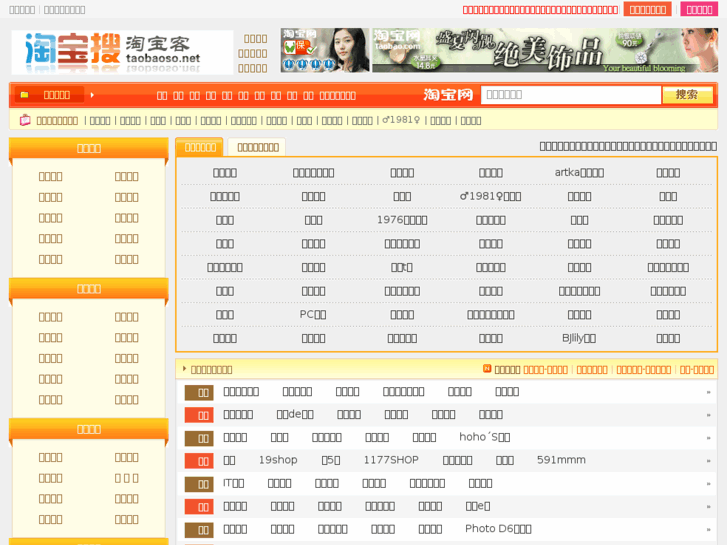
Task: Open the 绝美饰品 jewelry banner ad
Action: pos(545,50)
